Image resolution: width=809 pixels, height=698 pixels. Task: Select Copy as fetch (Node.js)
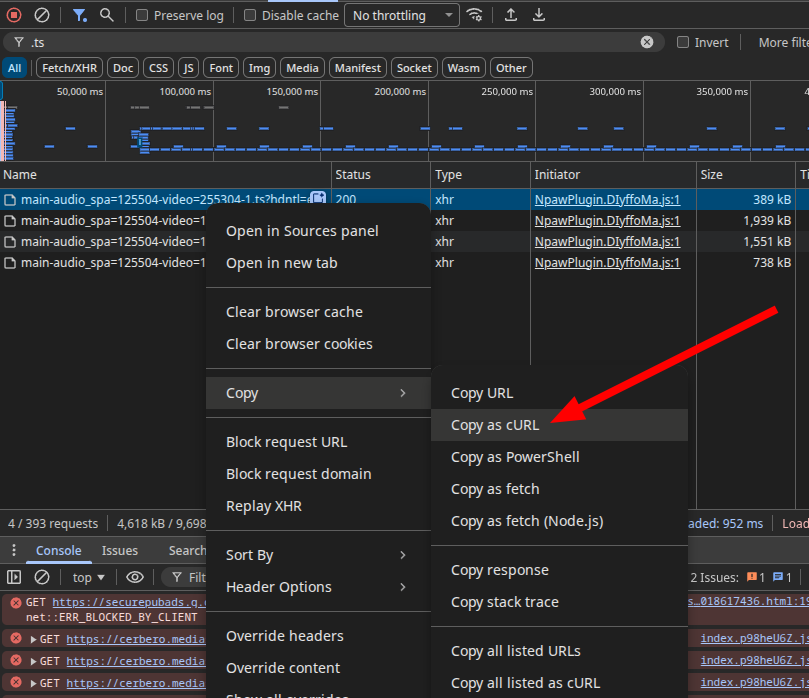[527, 521]
